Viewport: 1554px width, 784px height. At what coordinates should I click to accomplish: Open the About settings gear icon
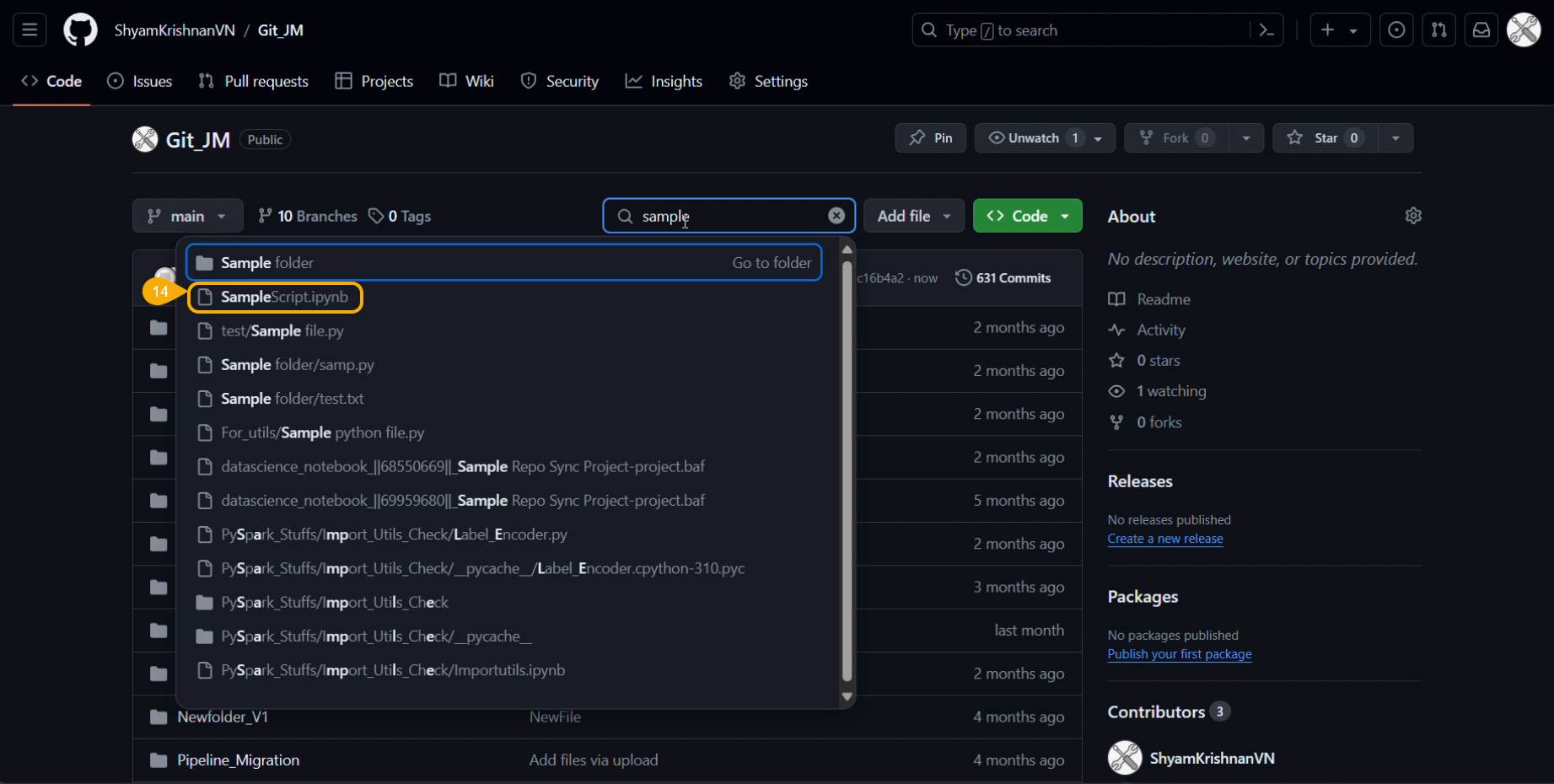point(1413,216)
